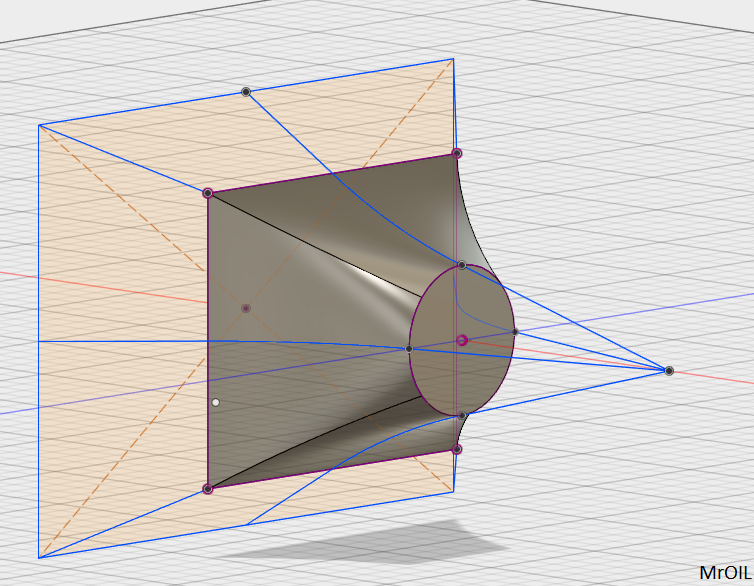Viewport: 754px width, 586px height.
Task: Select the point at bottom of circle profile
Action: point(462,415)
